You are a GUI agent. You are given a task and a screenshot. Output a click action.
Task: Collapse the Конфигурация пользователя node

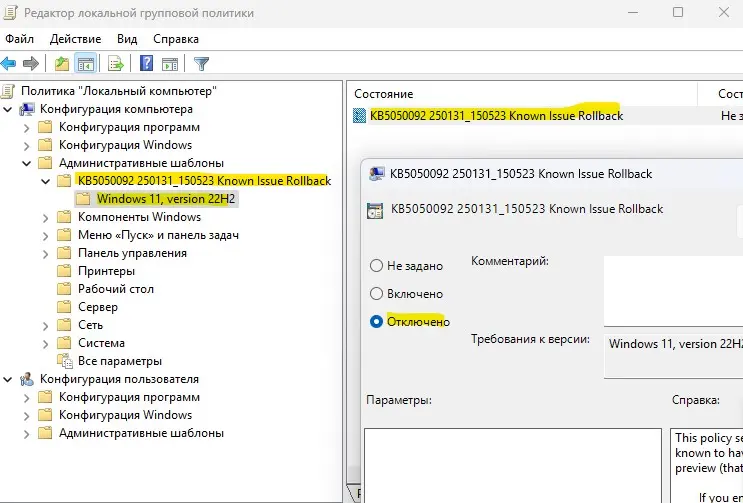point(8,379)
